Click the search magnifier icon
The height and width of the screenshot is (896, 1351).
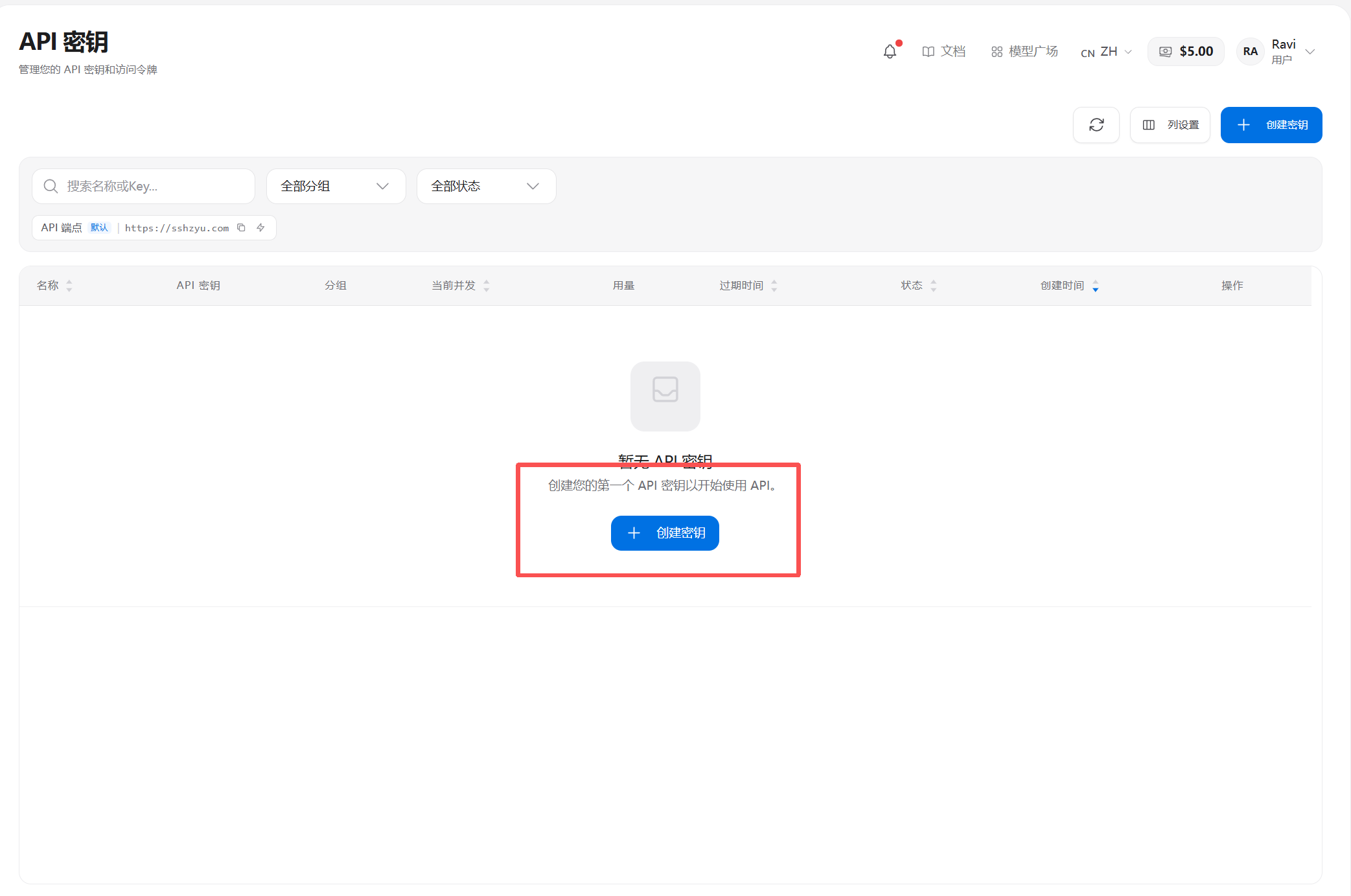(51, 187)
